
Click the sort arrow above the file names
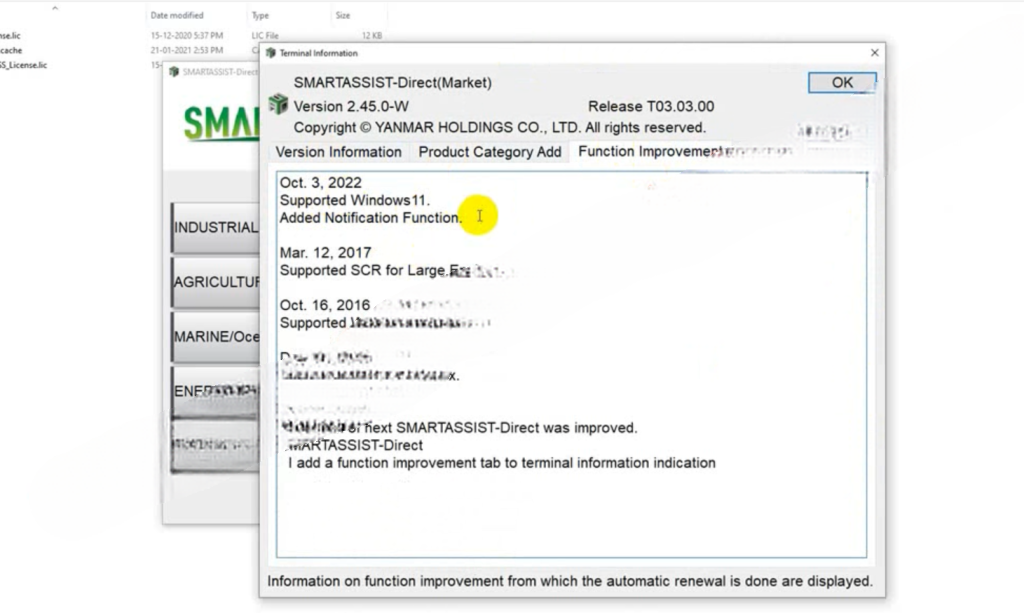coord(54,8)
